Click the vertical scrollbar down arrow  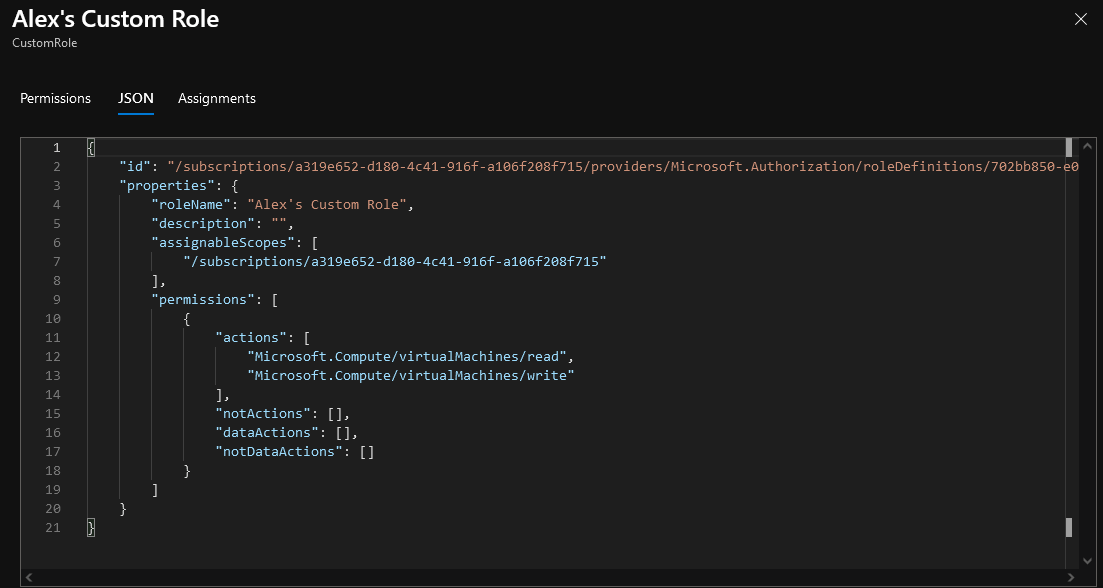coord(1088,561)
